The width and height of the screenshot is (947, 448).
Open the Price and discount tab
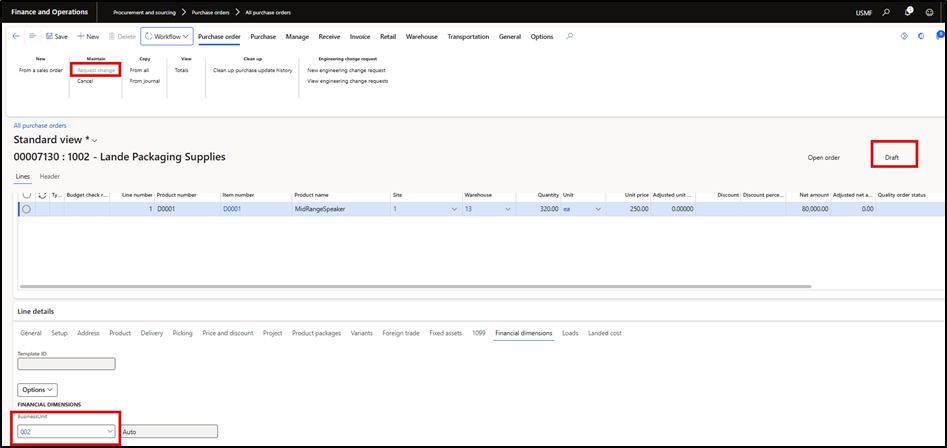(227, 333)
